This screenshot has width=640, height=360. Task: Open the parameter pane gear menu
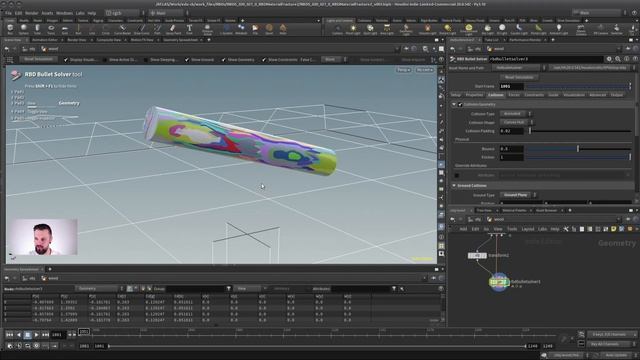pyautogui.click(x=609, y=59)
